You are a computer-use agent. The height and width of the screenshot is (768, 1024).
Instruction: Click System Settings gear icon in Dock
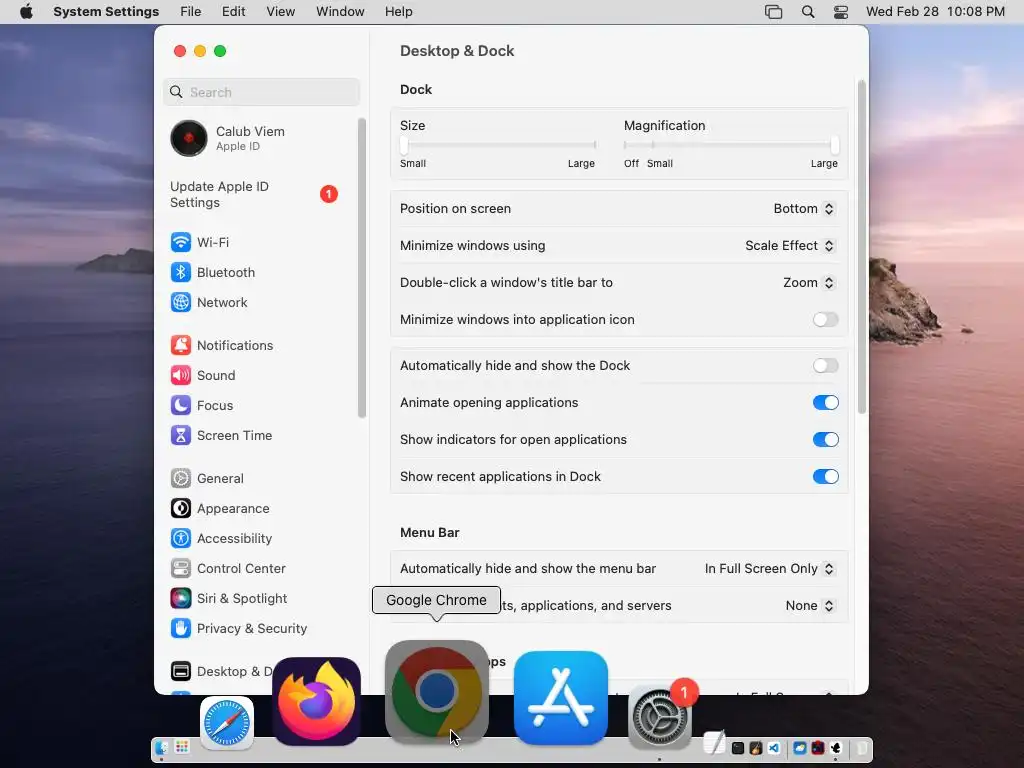click(x=659, y=718)
